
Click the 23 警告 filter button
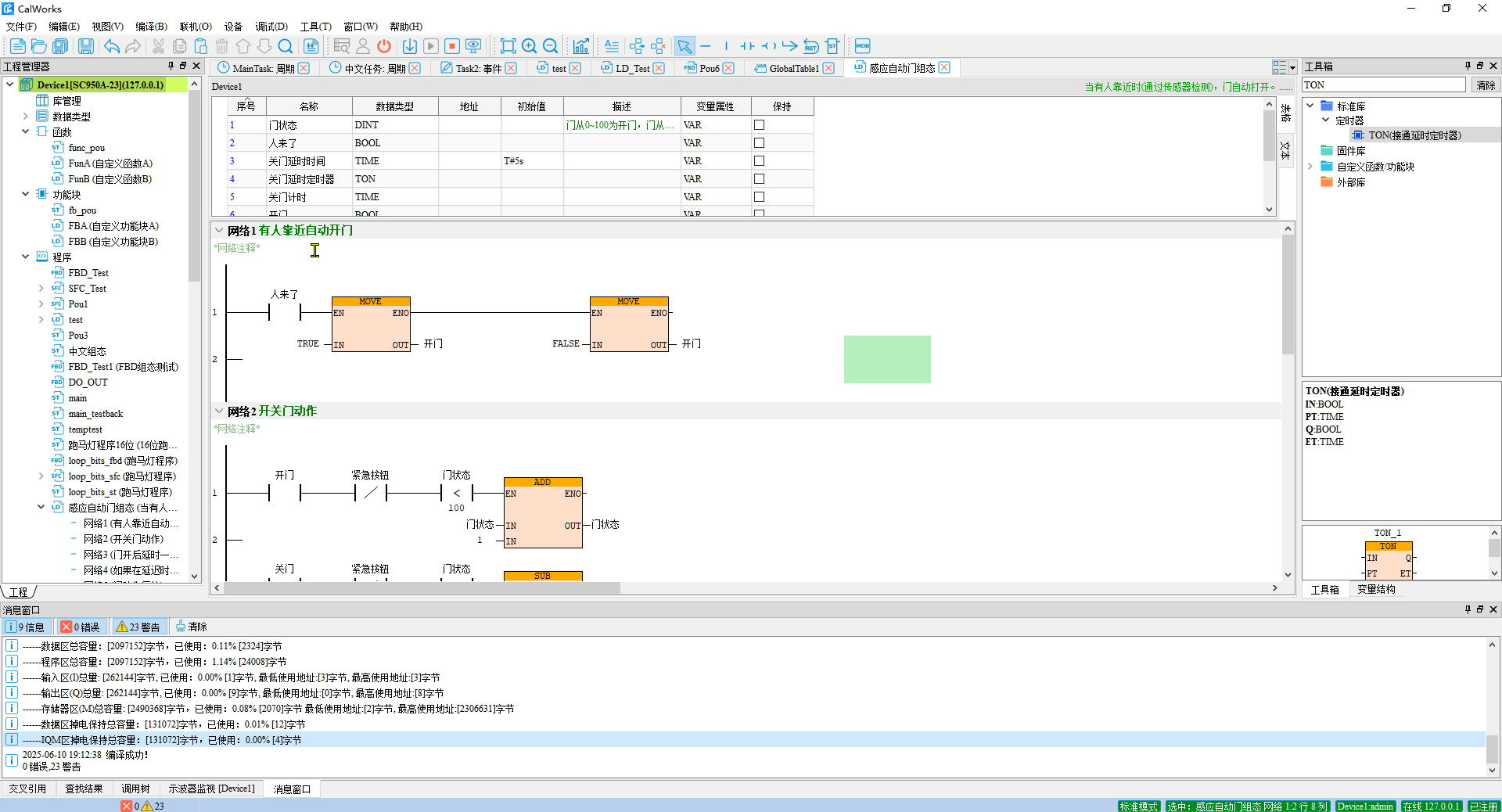[138, 627]
